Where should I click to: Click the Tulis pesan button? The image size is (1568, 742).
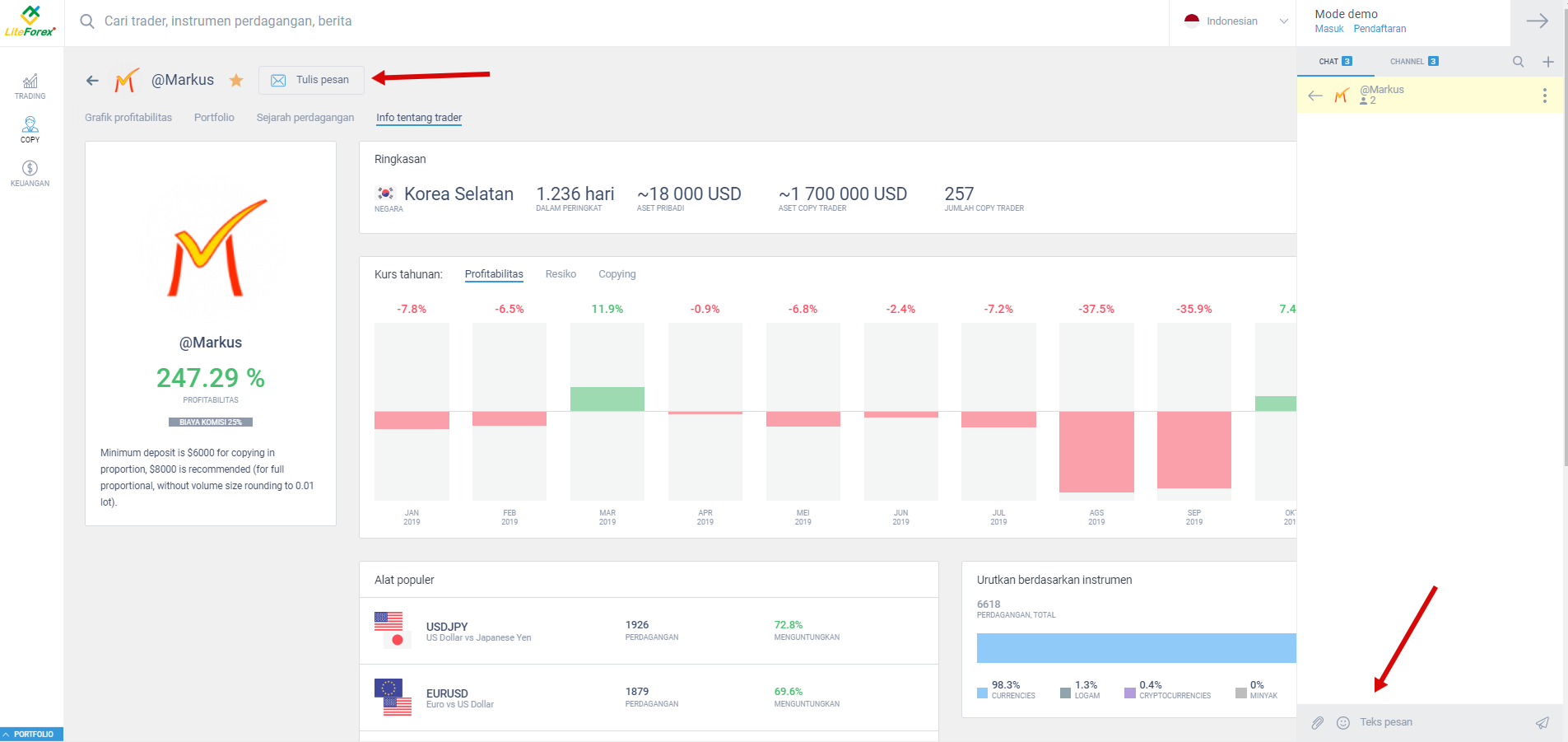point(311,80)
